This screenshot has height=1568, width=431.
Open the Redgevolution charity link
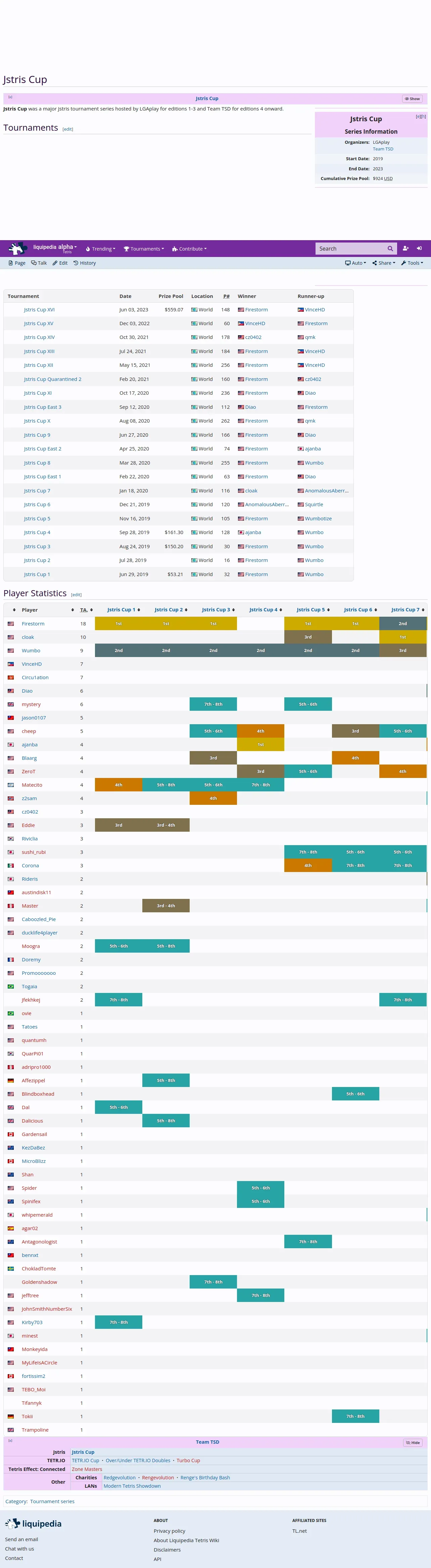point(120,1477)
